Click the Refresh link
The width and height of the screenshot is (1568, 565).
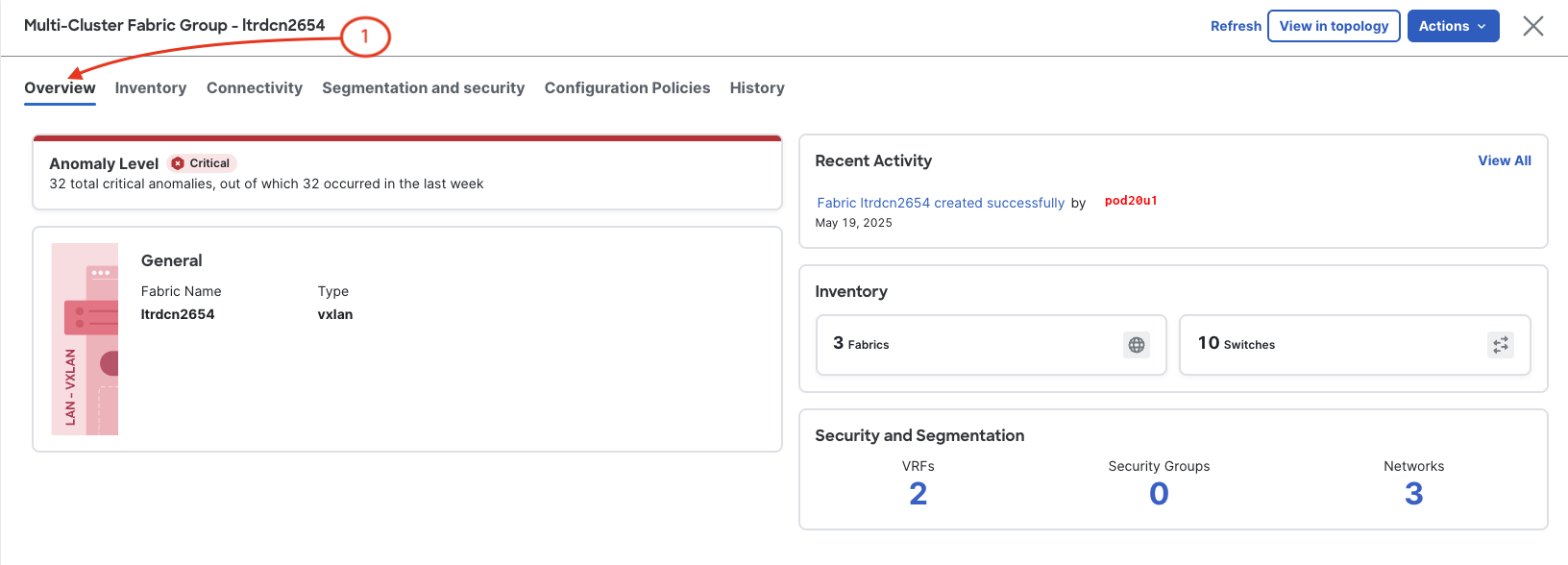[1236, 26]
